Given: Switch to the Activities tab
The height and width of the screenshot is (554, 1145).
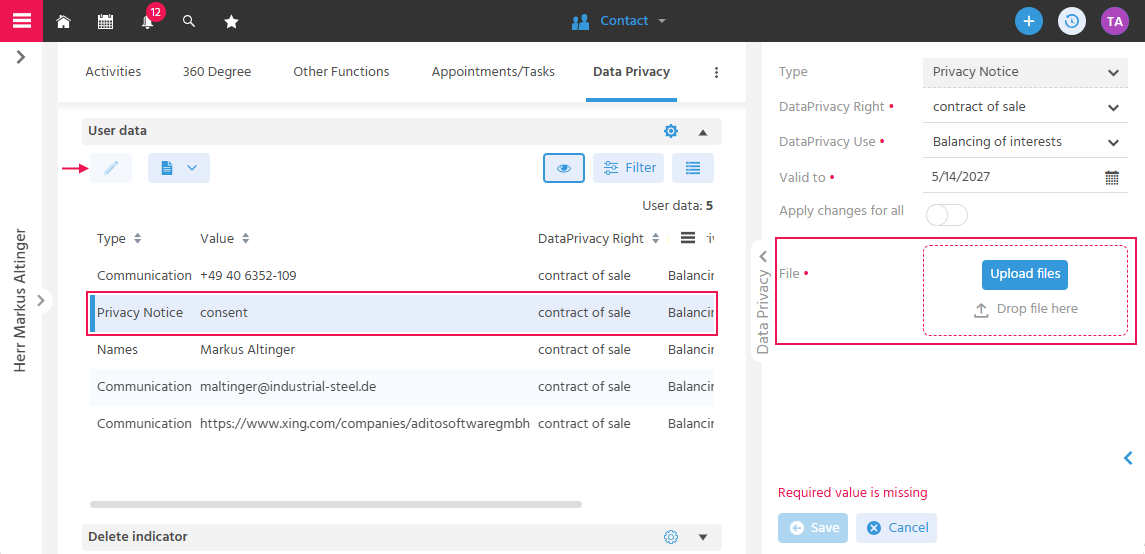Looking at the screenshot, I should tap(113, 72).
